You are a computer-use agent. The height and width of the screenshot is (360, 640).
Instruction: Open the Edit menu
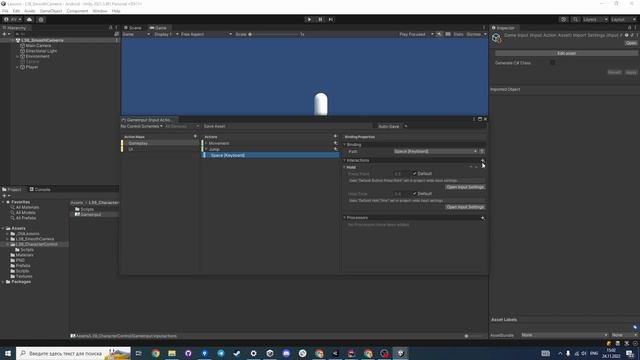coord(16,11)
